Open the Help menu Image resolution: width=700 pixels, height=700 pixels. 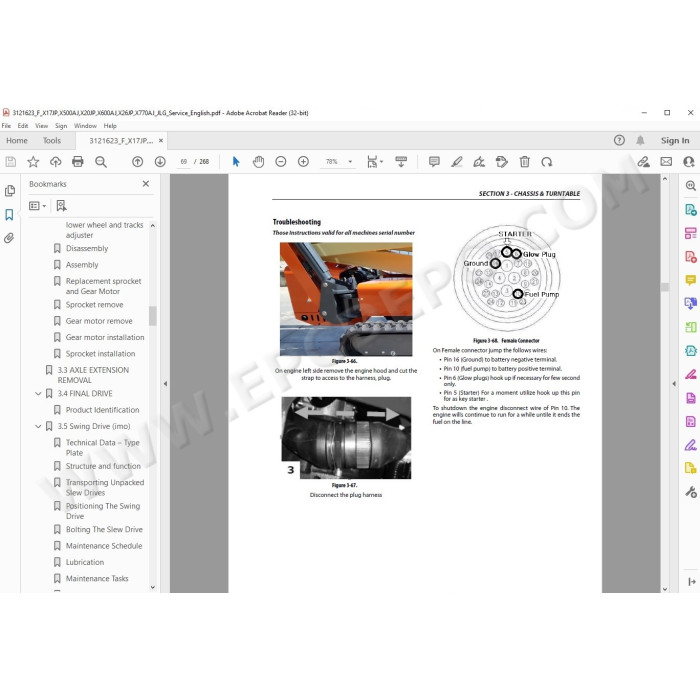(x=110, y=126)
